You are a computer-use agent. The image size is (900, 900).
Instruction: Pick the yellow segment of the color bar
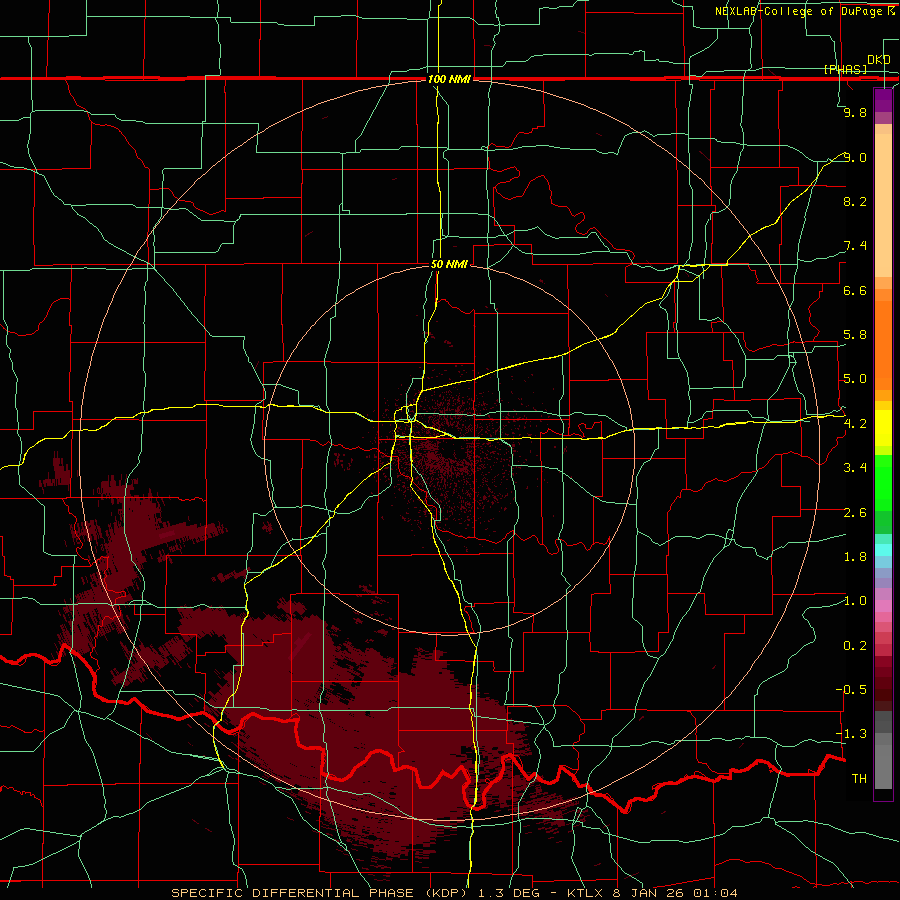click(x=883, y=428)
